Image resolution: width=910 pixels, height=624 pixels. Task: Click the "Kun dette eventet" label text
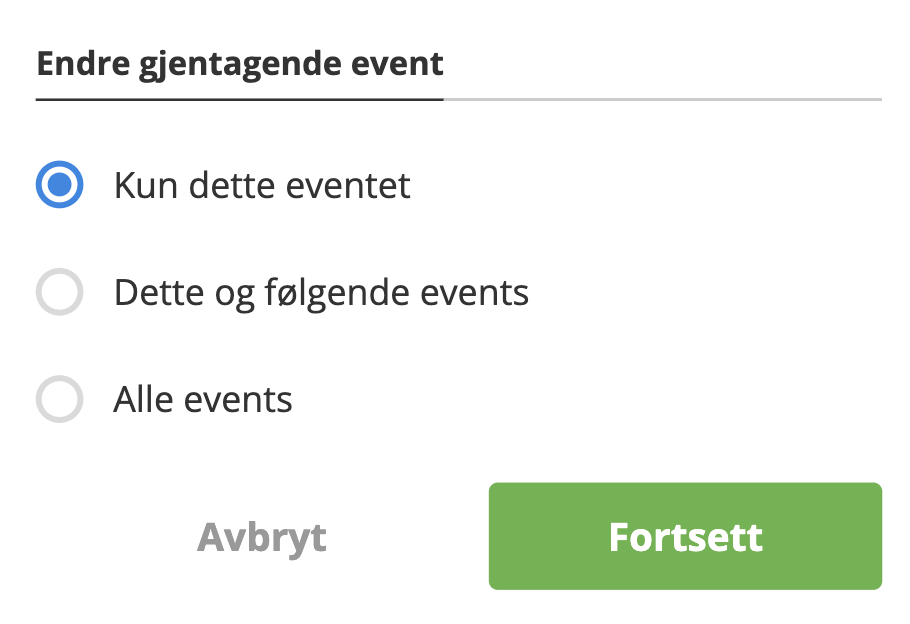click(262, 186)
